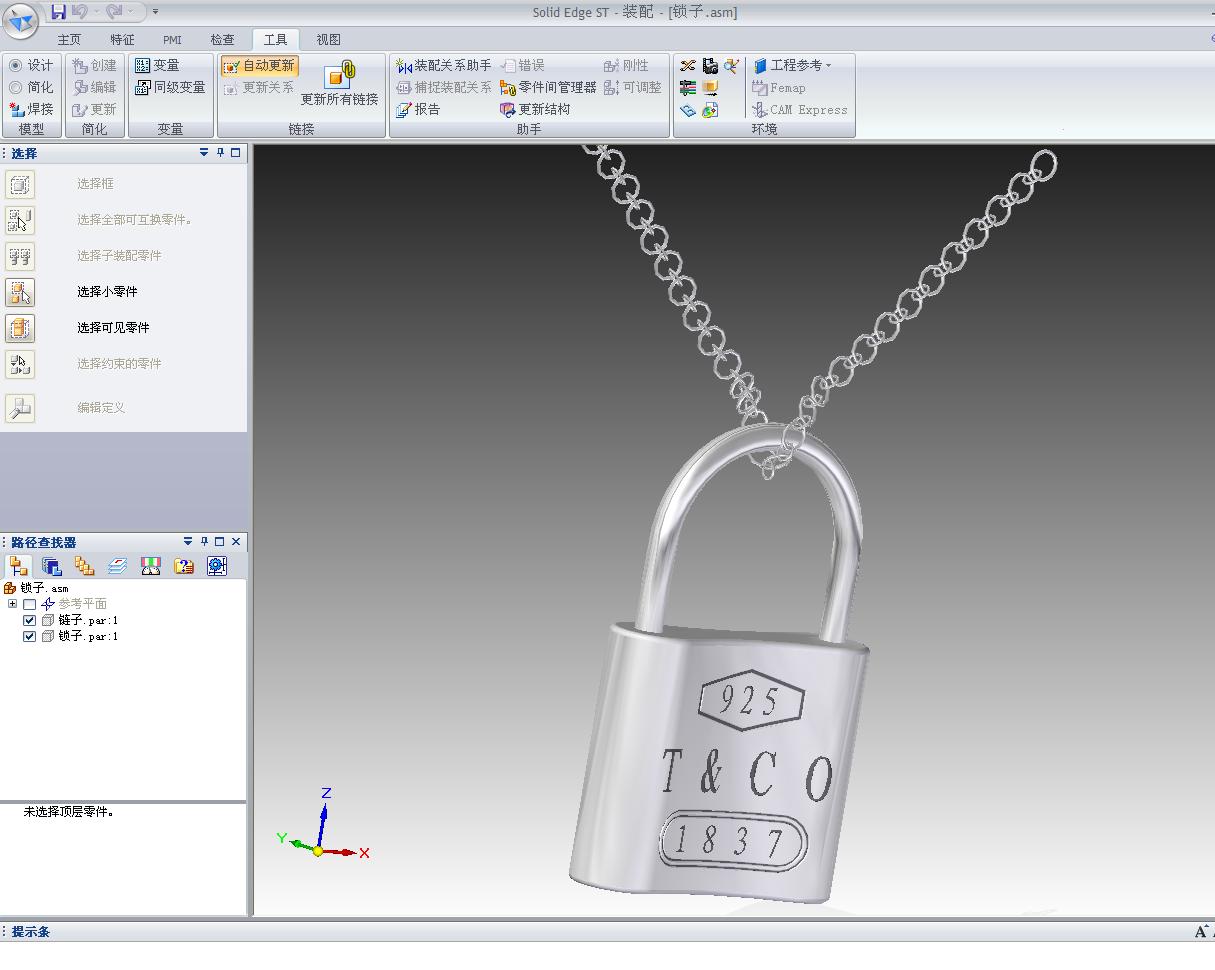Viewport: 1215px width, 970px height.
Task: Click the camera-like icon in 环境 group
Action: click(710, 65)
